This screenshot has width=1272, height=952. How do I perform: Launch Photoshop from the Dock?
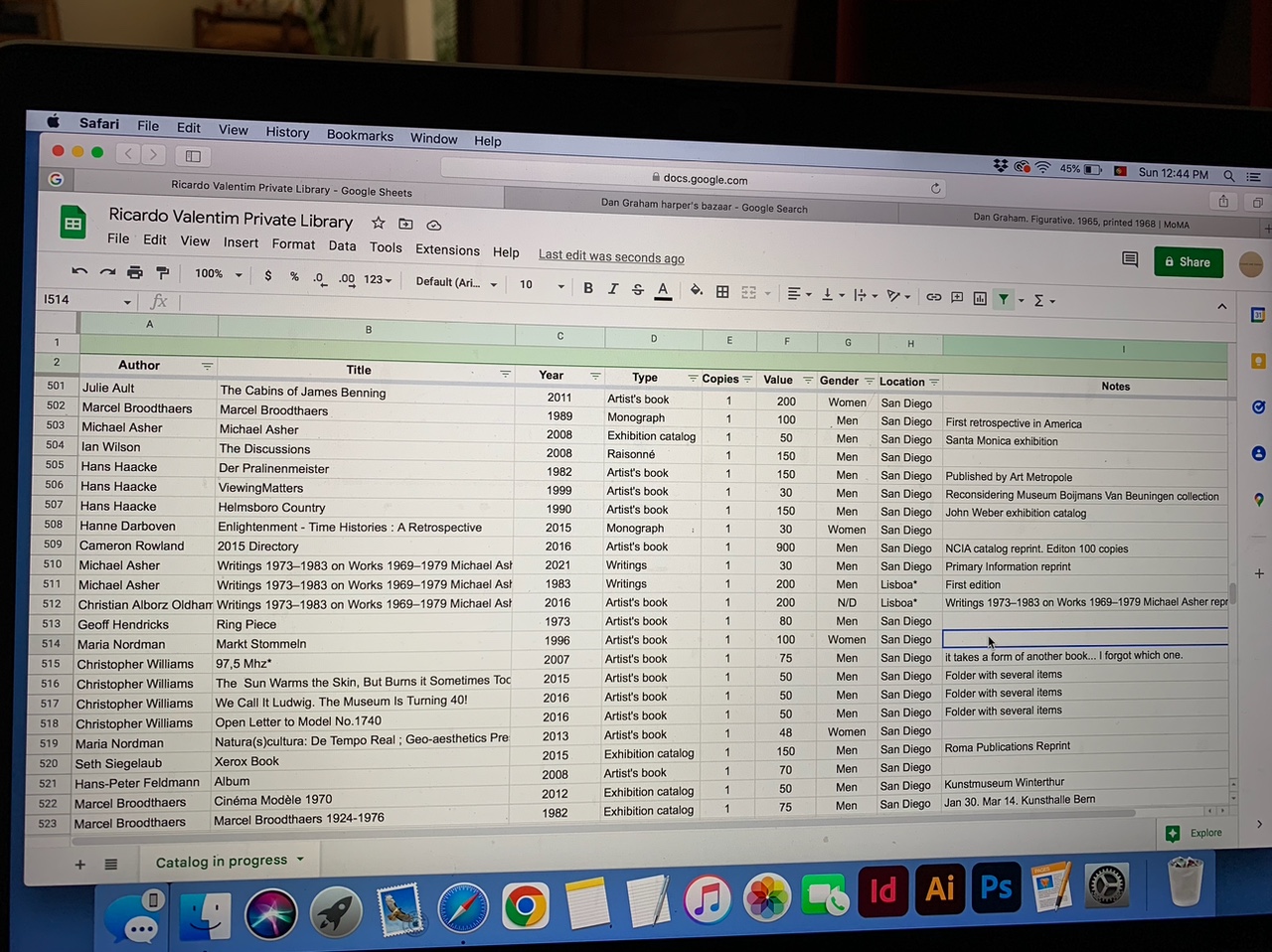pyautogui.click(x=997, y=887)
